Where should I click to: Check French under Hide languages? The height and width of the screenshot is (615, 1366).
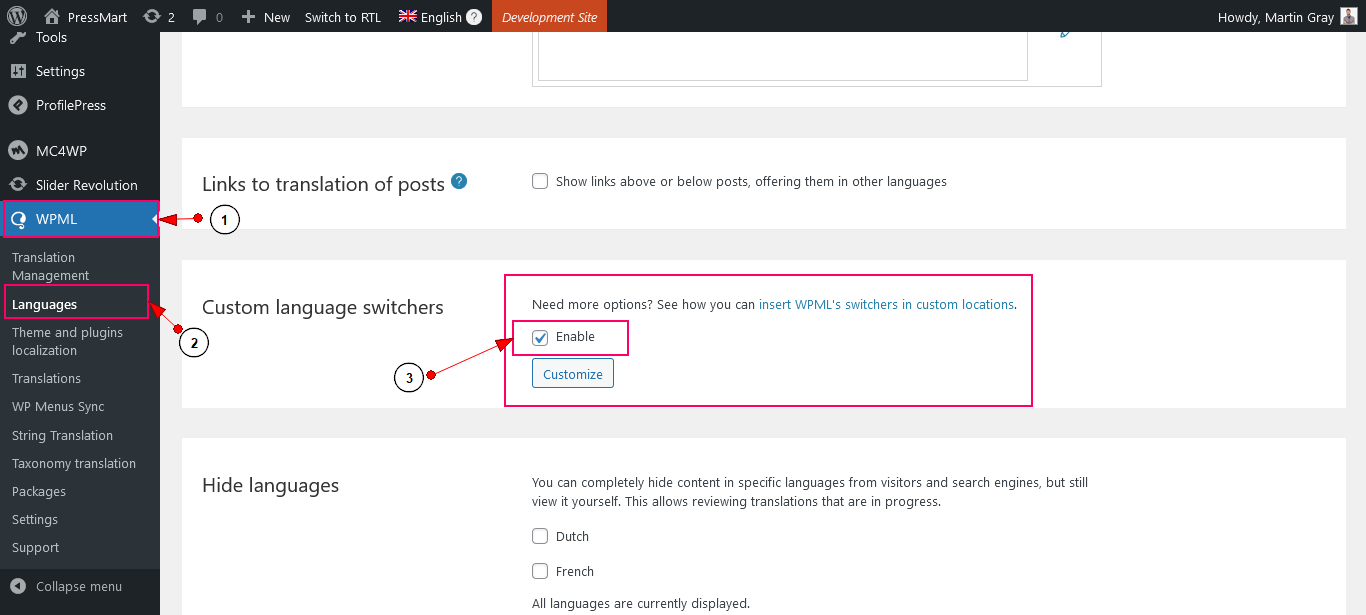pos(540,571)
